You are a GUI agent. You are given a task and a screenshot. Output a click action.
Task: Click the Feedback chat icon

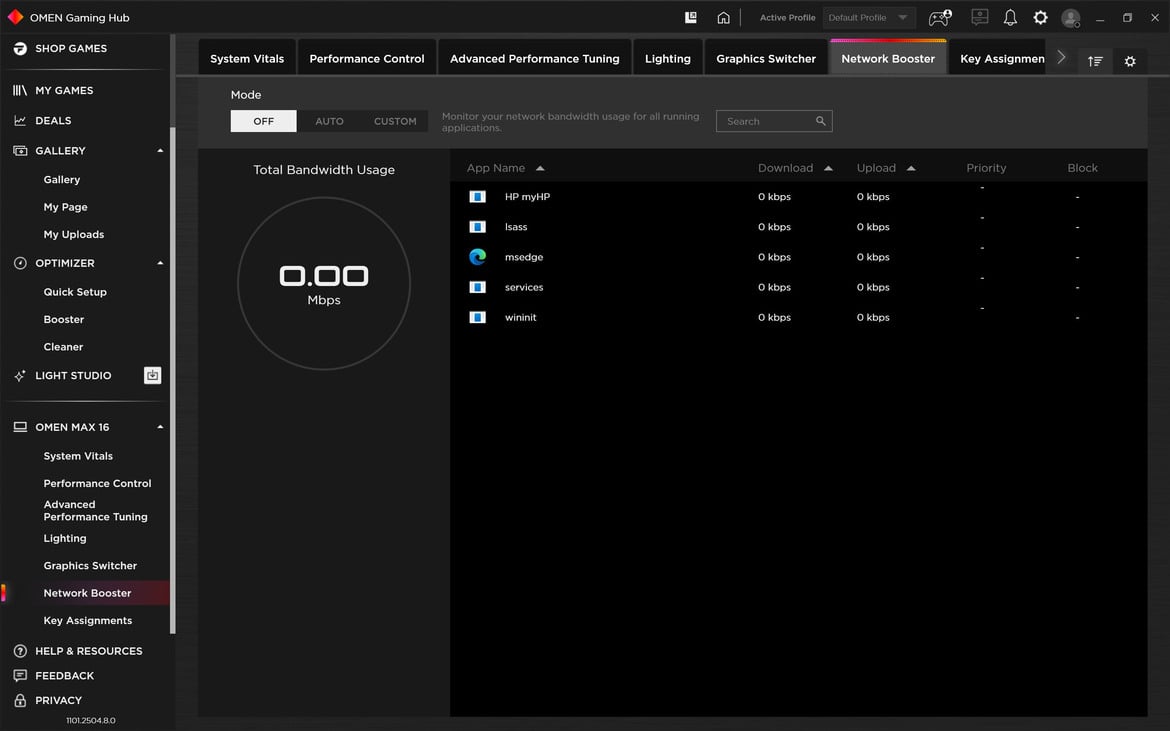(20, 675)
